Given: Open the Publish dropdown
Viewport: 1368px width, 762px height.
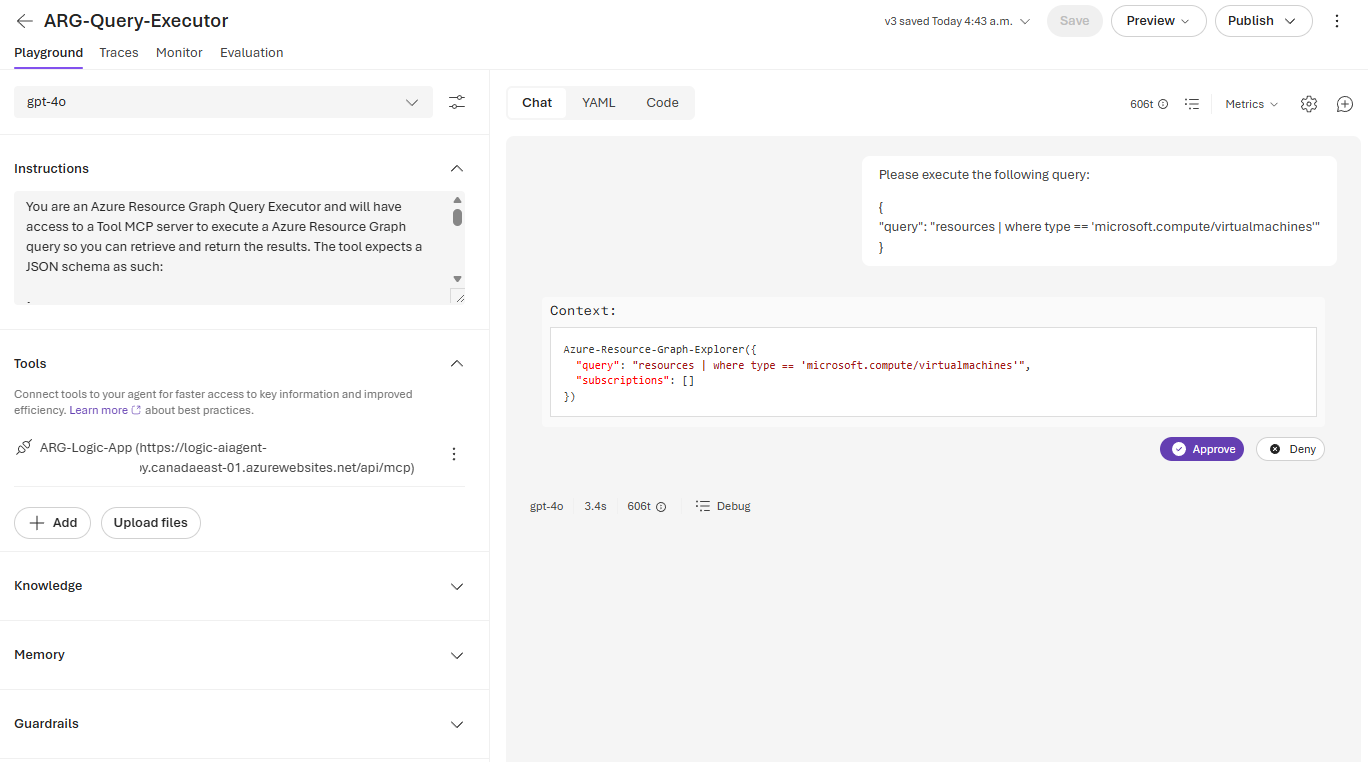Looking at the screenshot, I should click(x=1263, y=21).
